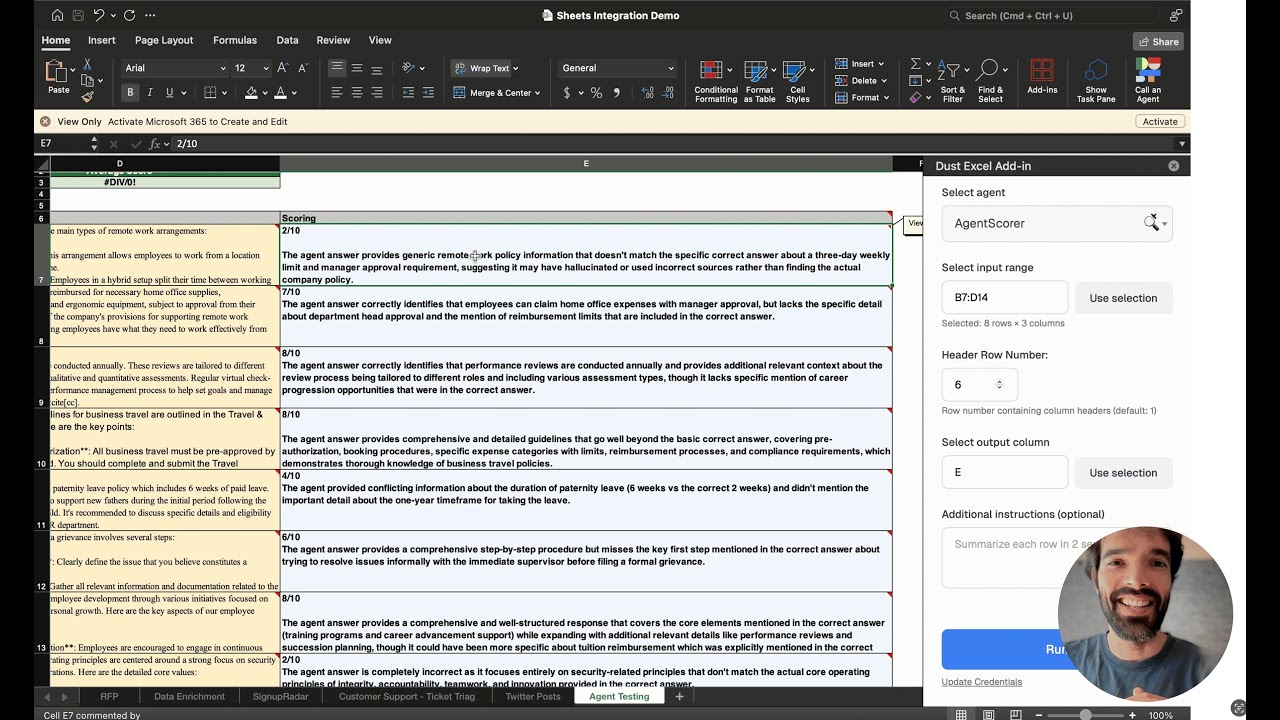Click the fill color swatch
Image resolution: width=1280 pixels, height=720 pixels.
(x=251, y=93)
